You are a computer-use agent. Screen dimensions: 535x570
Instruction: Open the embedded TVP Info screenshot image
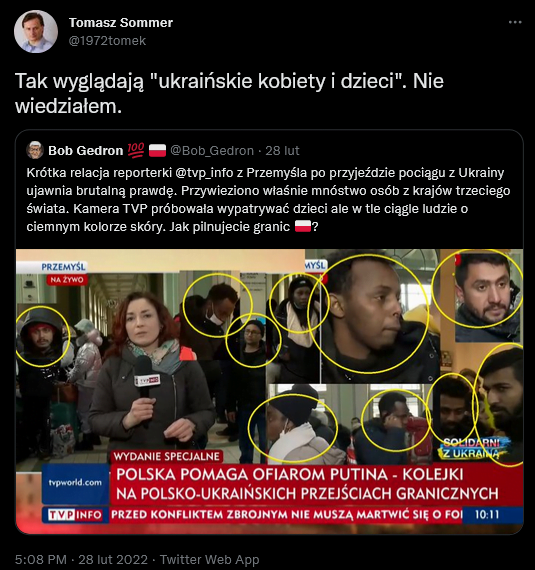click(x=269, y=391)
